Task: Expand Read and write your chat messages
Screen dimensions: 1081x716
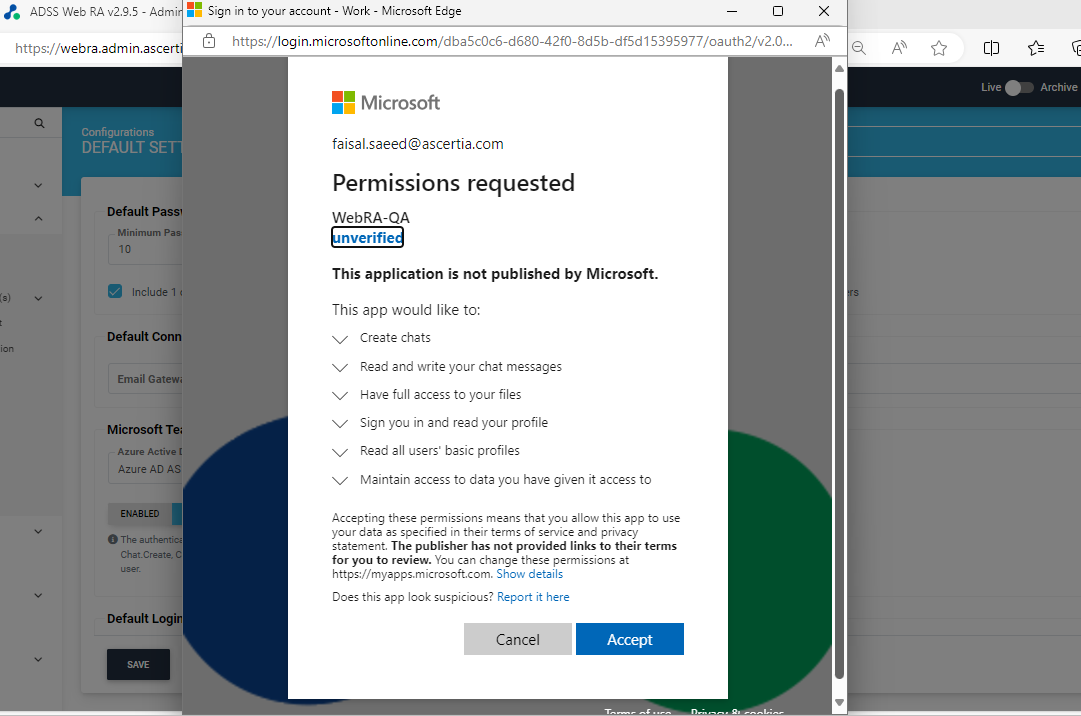Action: pyautogui.click(x=340, y=367)
